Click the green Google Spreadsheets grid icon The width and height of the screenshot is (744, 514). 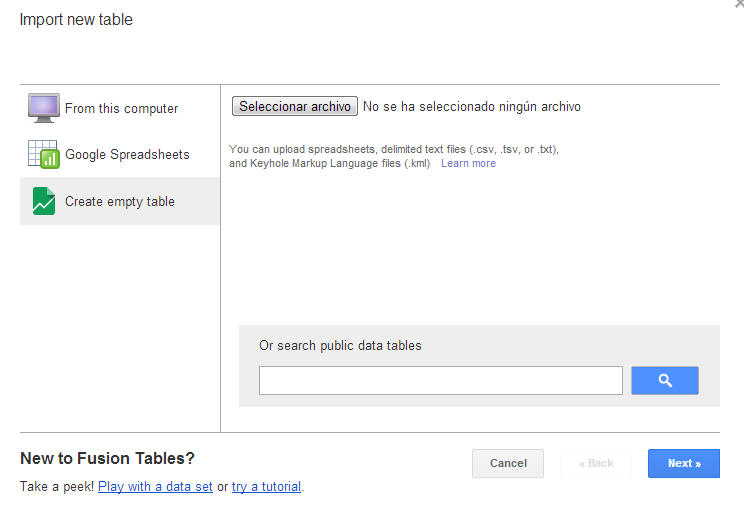[44, 154]
